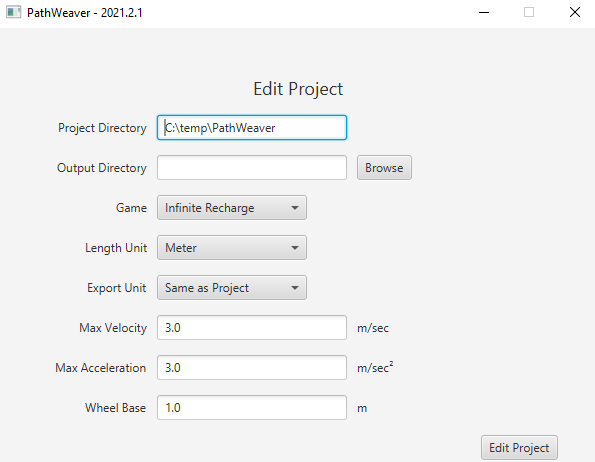Click the m/sec unit next to Max Velocity
The image size is (595, 462).
[x=373, y=328]
